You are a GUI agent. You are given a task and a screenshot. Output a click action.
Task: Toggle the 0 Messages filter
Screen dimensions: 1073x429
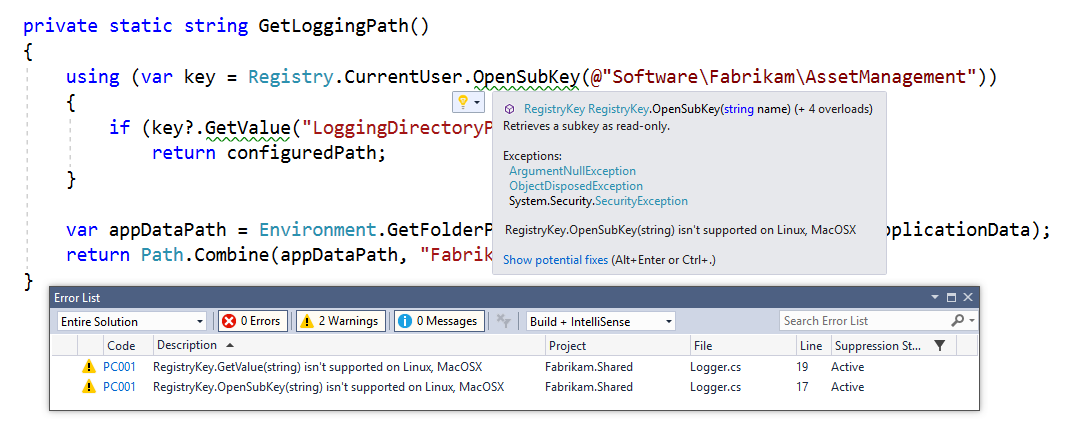coord(439,321)
